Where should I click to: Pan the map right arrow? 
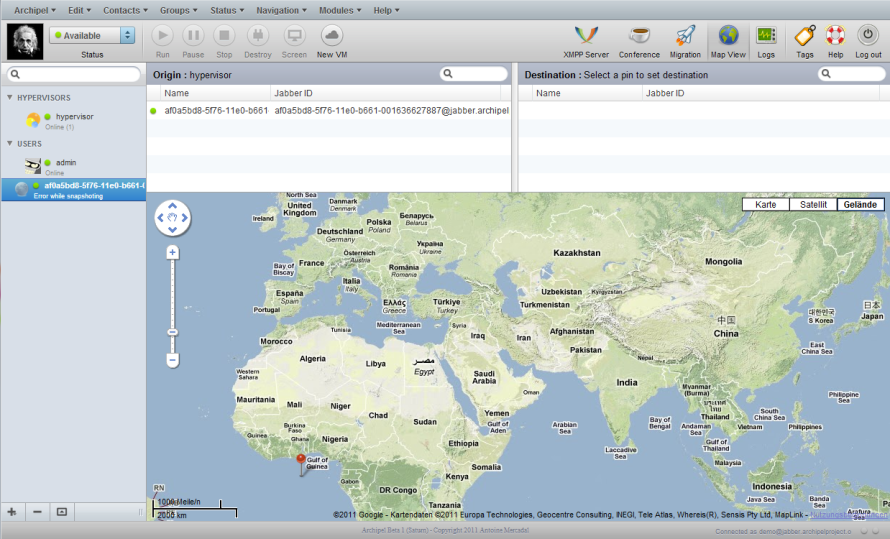coord(184,217)
